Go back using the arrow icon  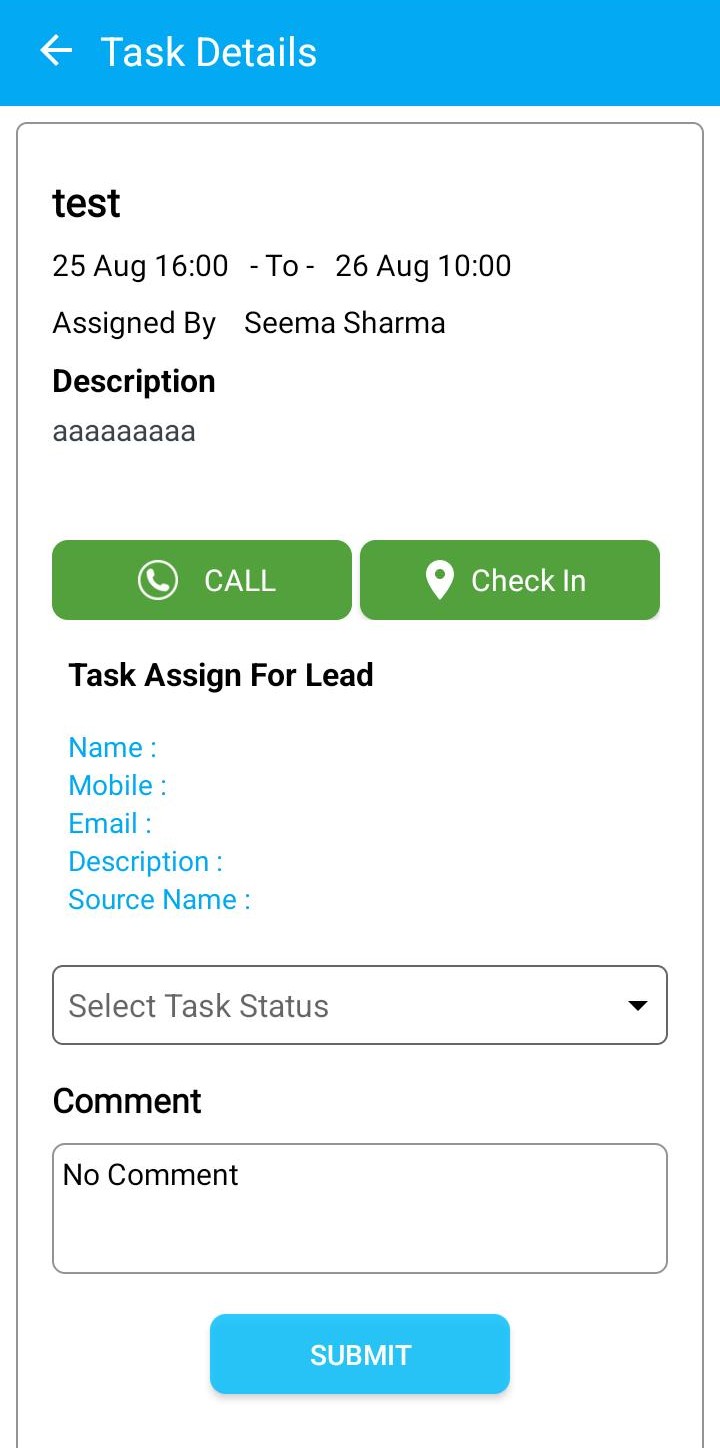[56, 51]
